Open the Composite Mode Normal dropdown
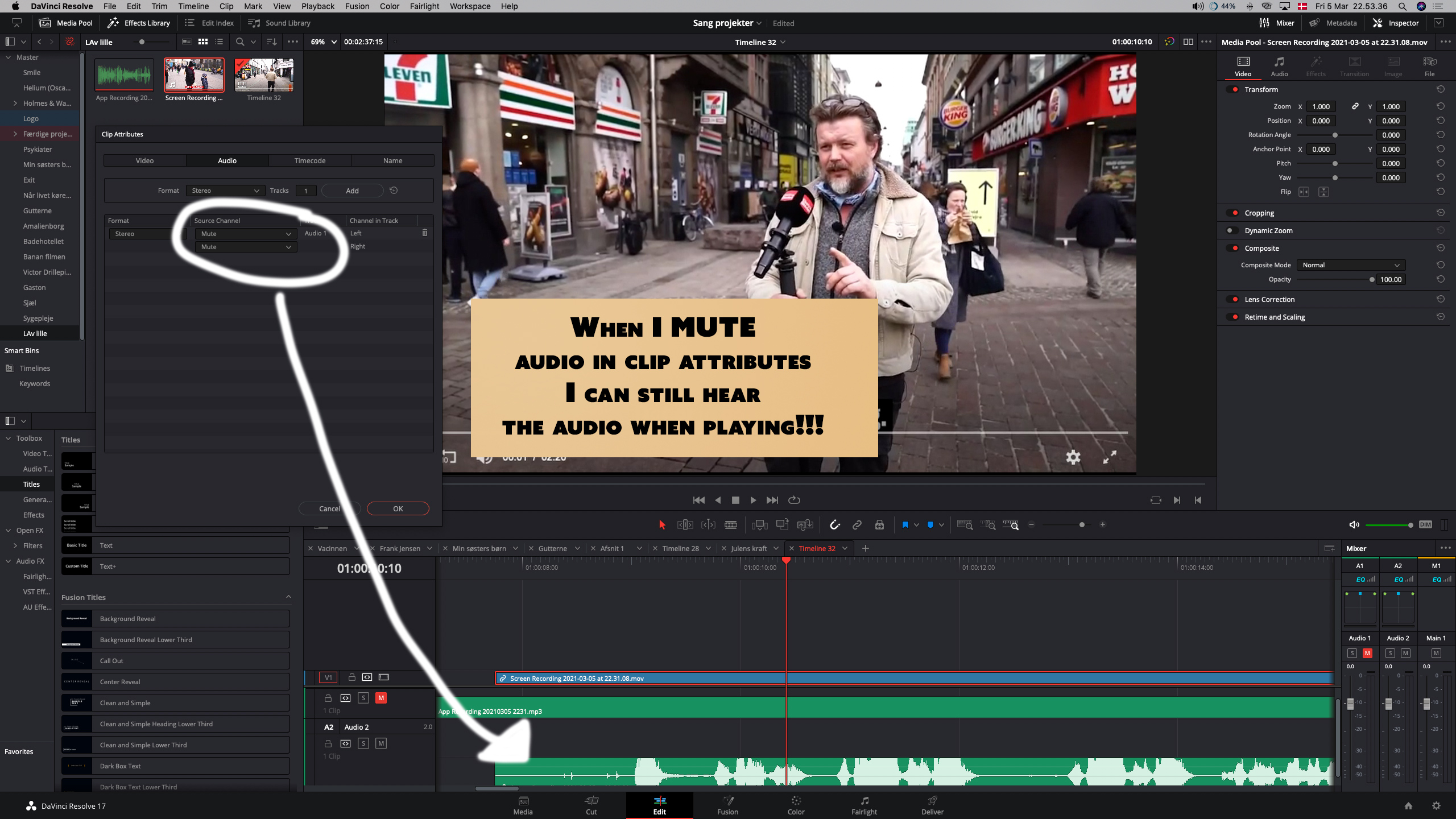 click(x=1351, y=265)
